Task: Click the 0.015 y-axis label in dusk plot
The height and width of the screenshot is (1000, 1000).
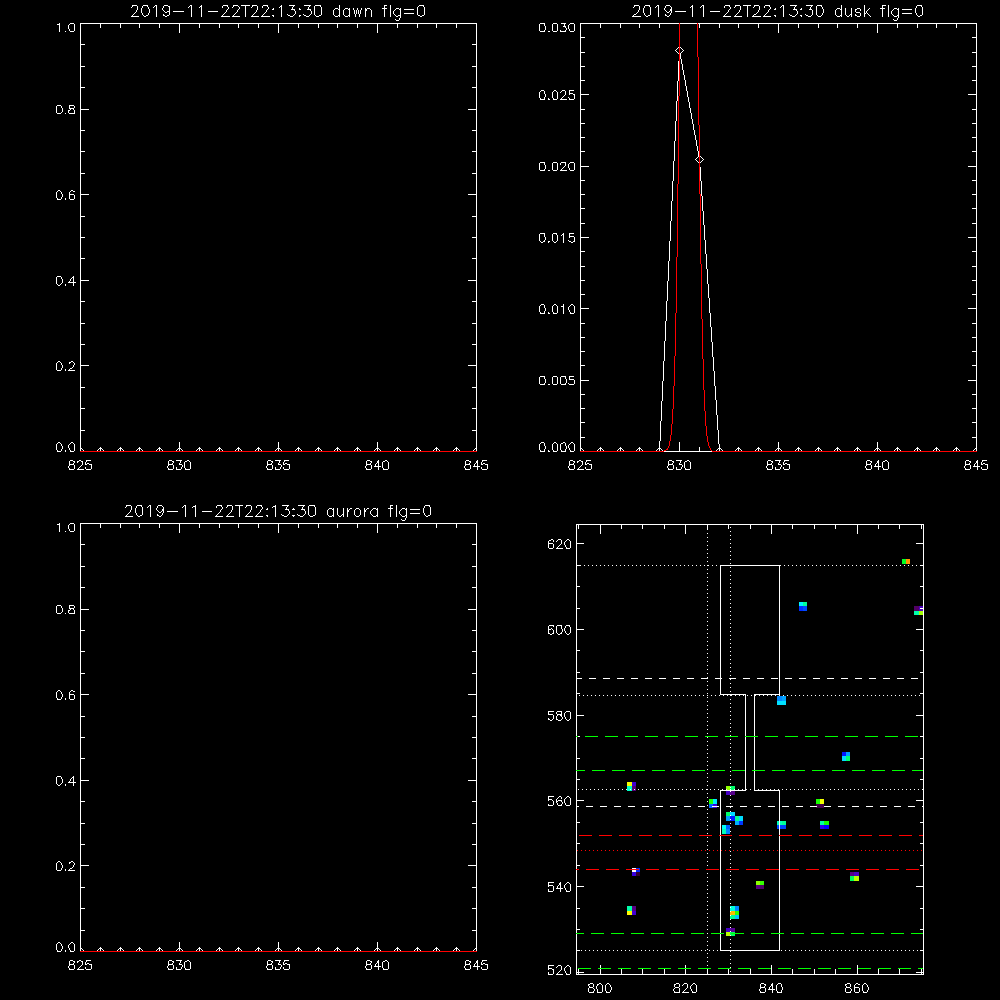Action: [557, 238]
